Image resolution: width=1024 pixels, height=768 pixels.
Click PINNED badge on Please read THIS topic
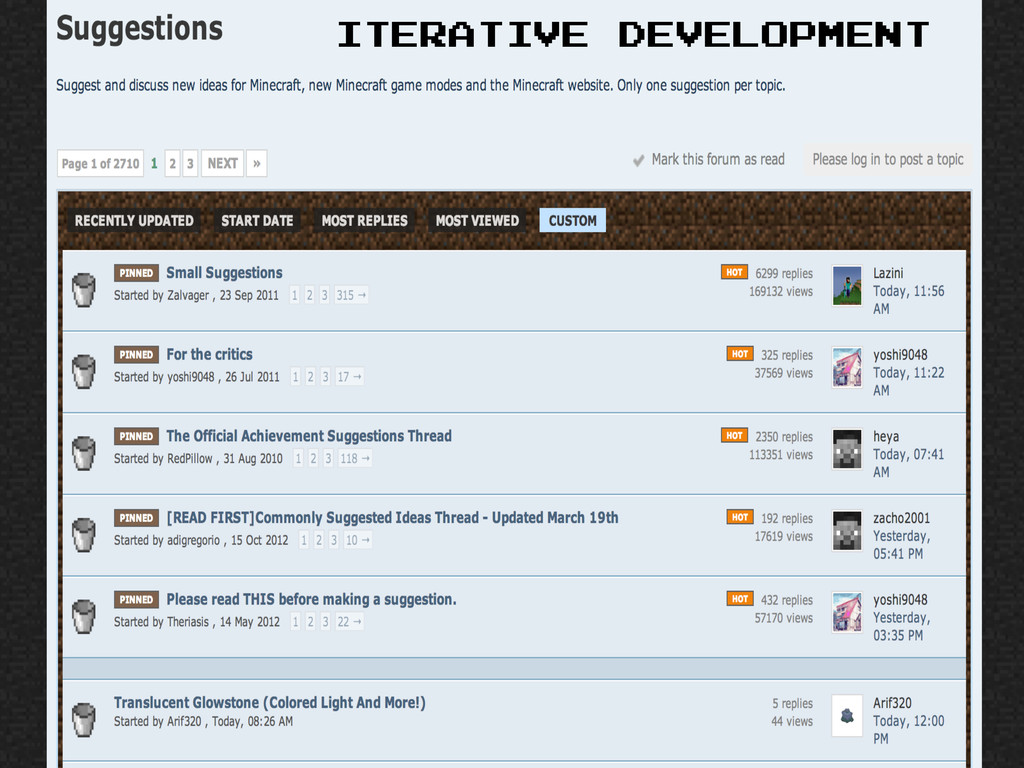(136, 600)
